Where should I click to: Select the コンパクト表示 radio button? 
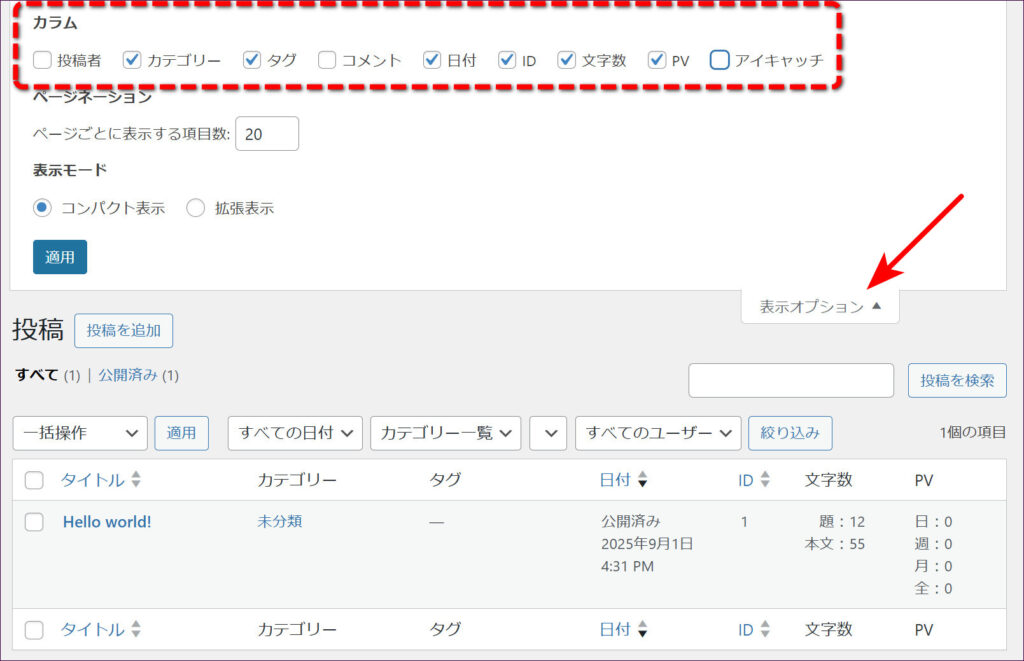coord(42,208)
